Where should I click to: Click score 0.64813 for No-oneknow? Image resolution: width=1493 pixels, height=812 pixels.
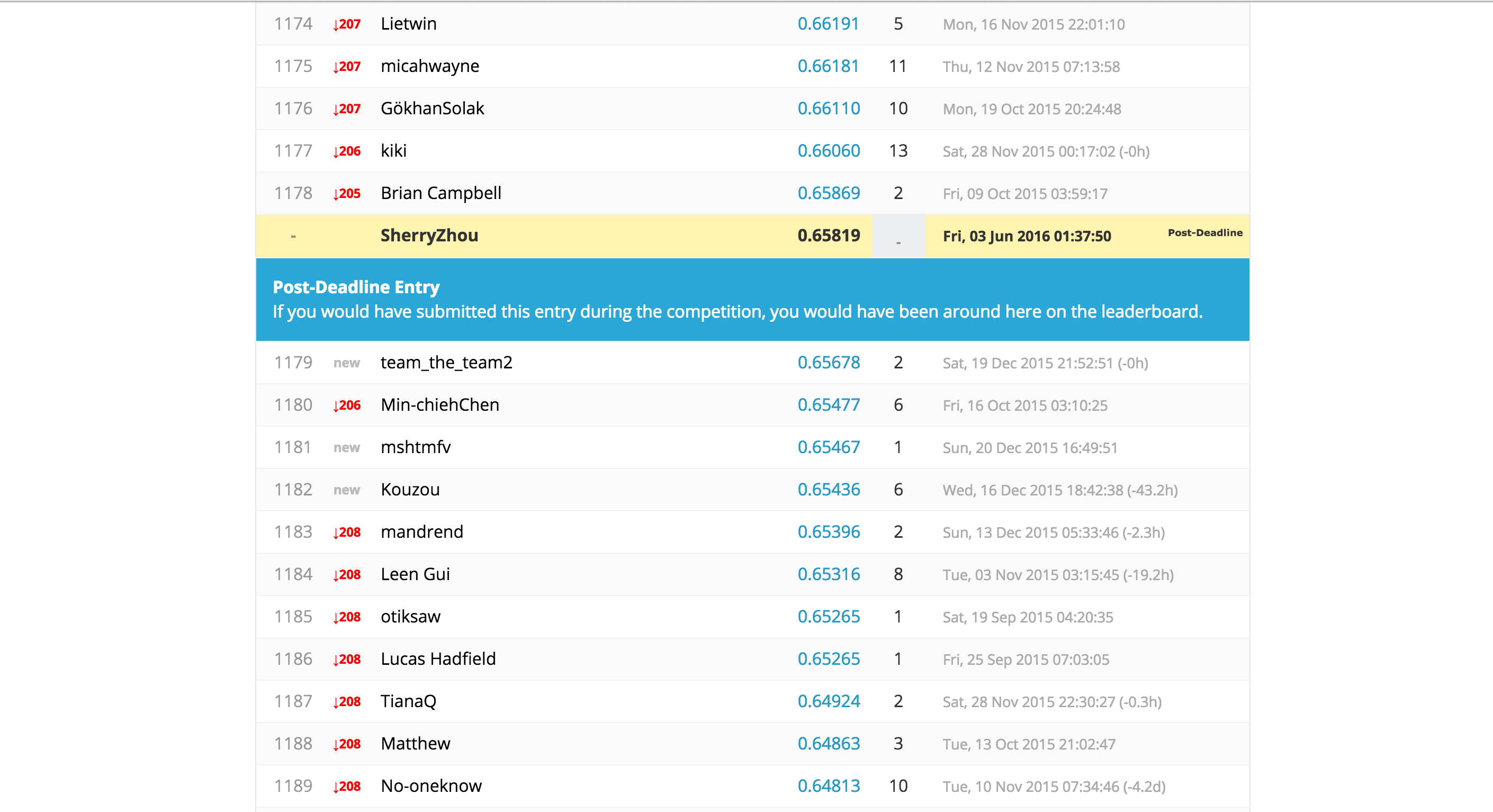828,786
